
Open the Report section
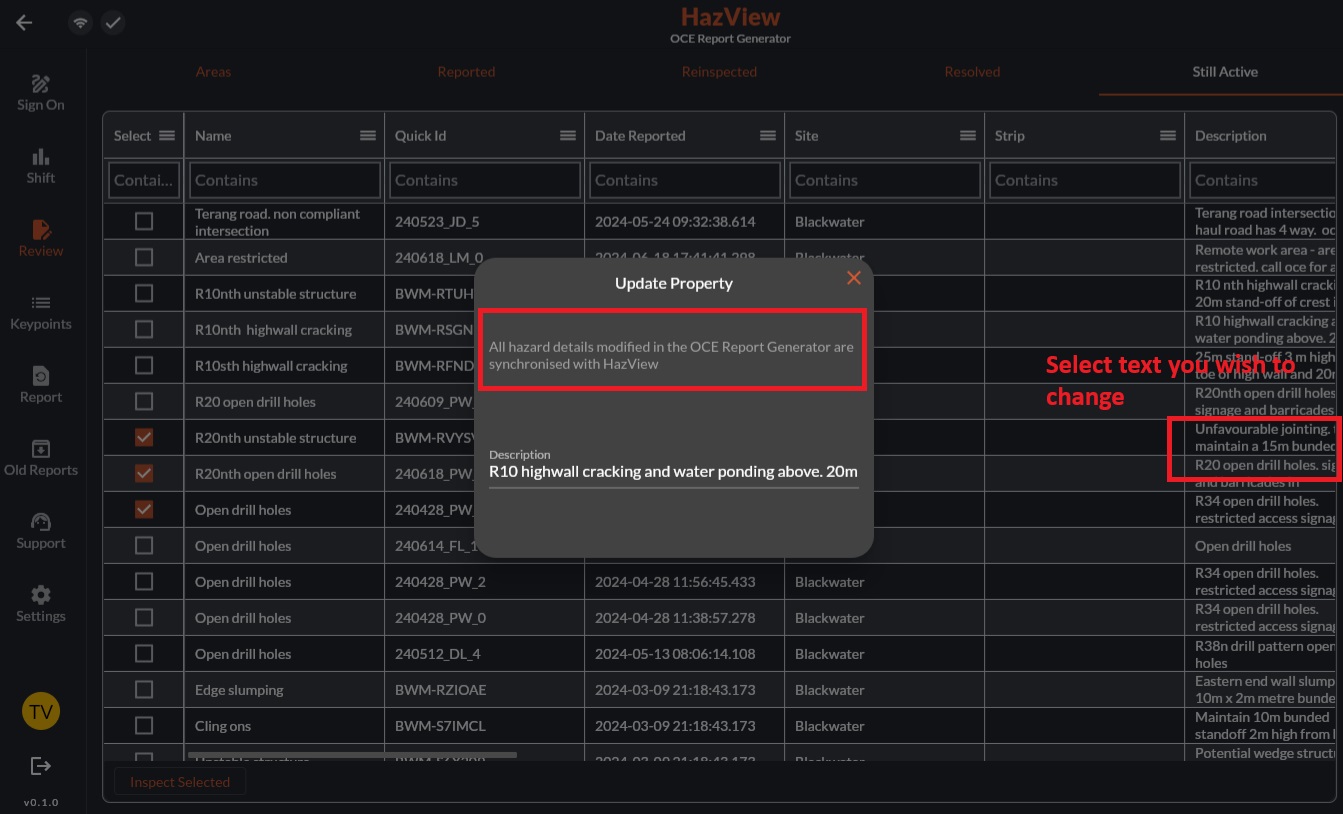pos(41,385)
